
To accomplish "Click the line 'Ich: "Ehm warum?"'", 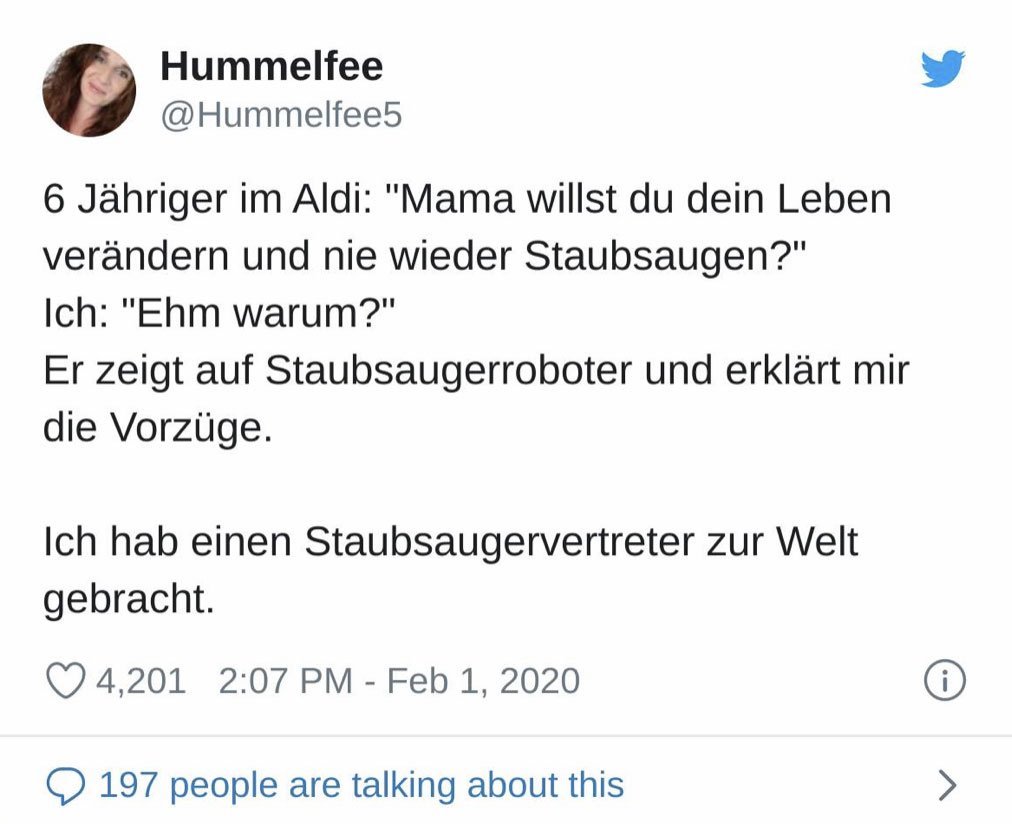I will tap(219, 314).
